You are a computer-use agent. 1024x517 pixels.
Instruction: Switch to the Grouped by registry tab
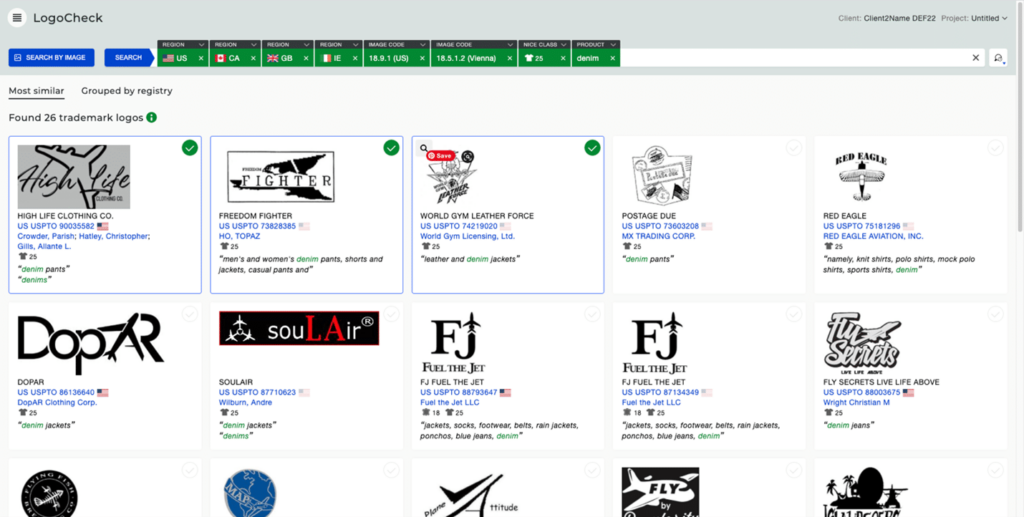pyautogui.click(x=127, y=91)
